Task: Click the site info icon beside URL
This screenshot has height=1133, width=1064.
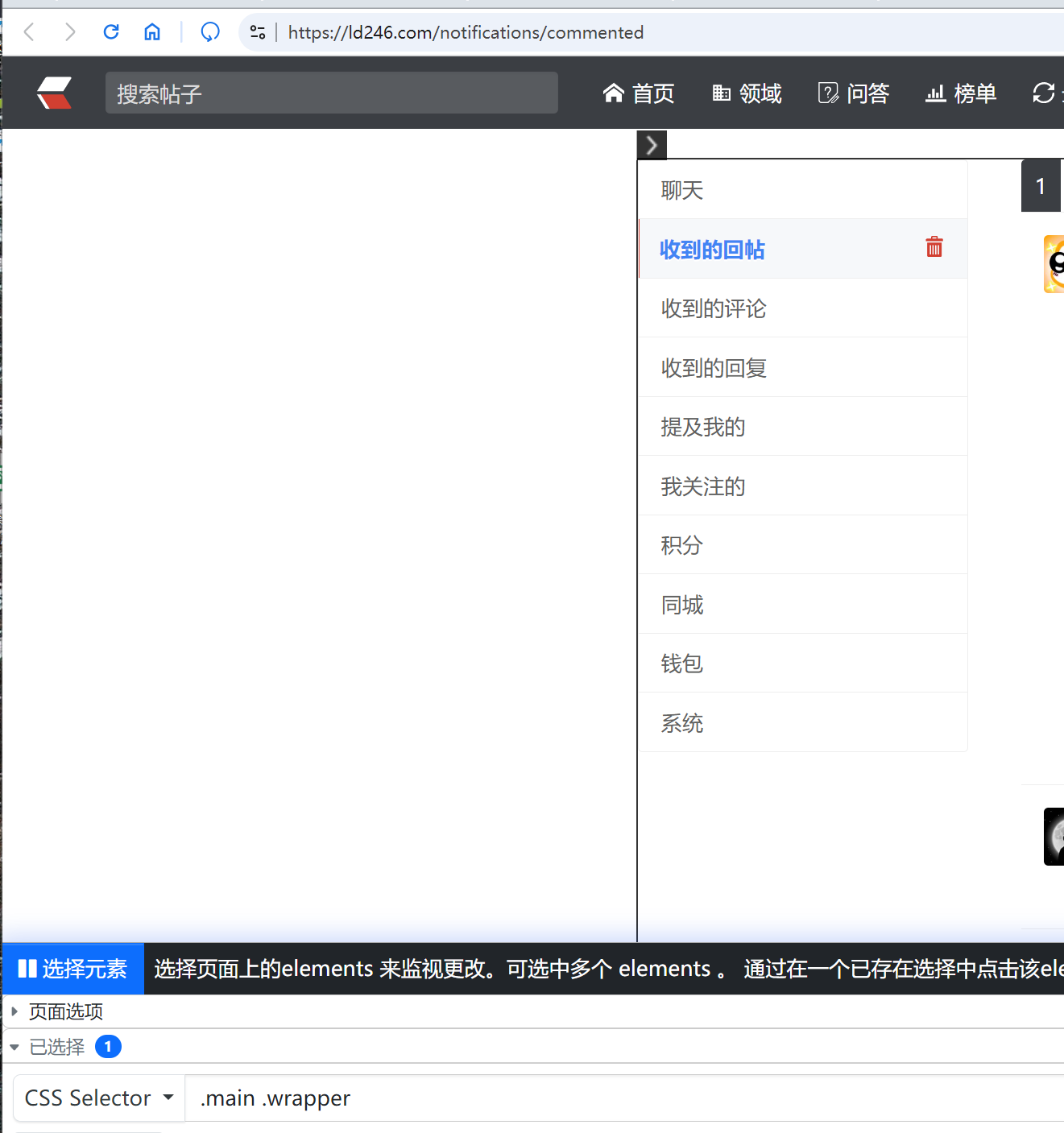Action: click(x=258, y=32)
